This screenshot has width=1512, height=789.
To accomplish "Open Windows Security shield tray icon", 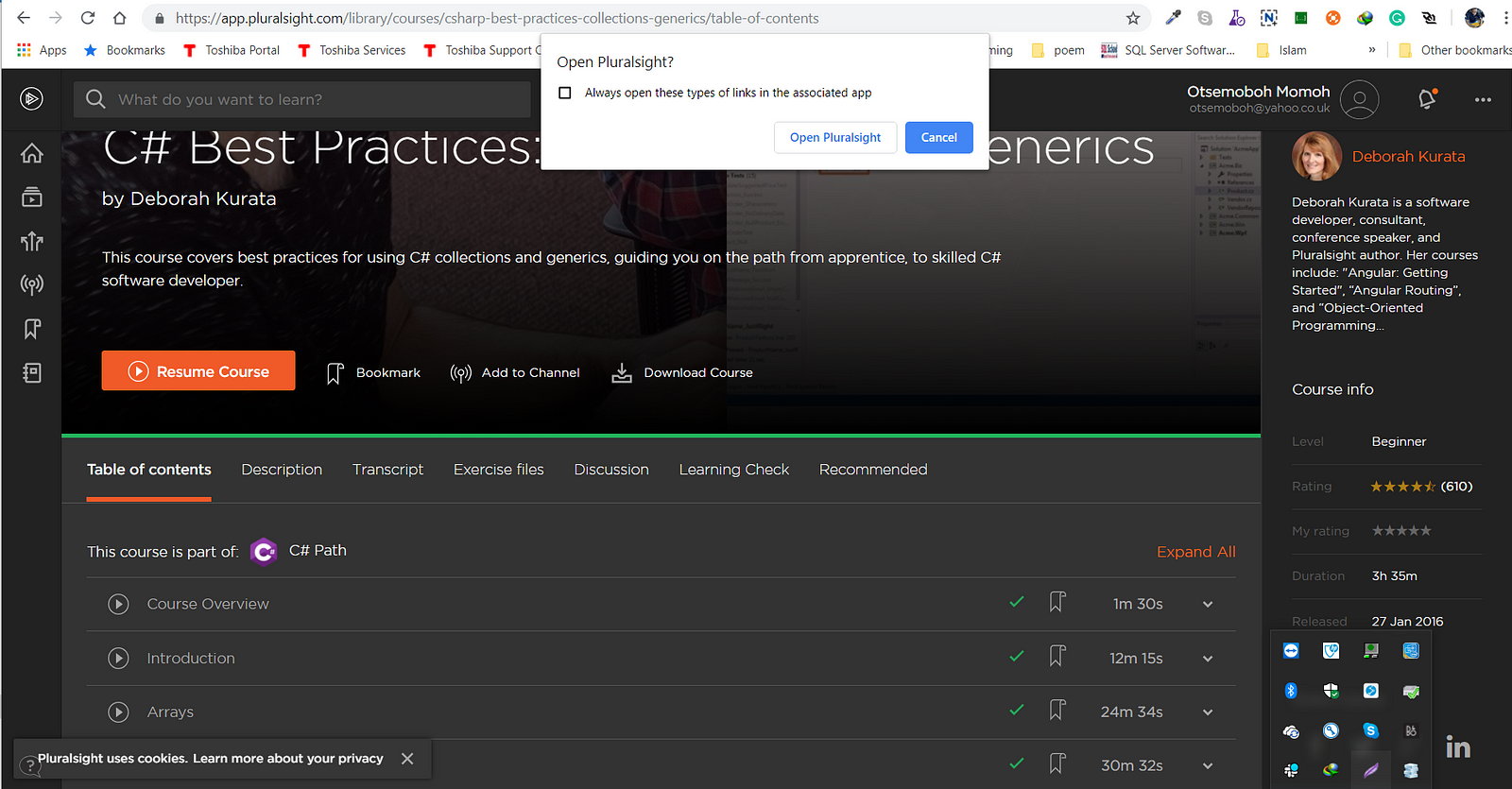I will pos(1331,691).
